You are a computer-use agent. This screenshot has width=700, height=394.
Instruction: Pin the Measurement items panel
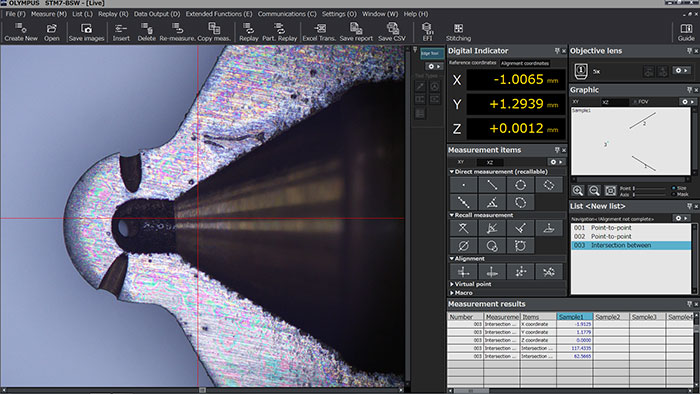[557, 150]
